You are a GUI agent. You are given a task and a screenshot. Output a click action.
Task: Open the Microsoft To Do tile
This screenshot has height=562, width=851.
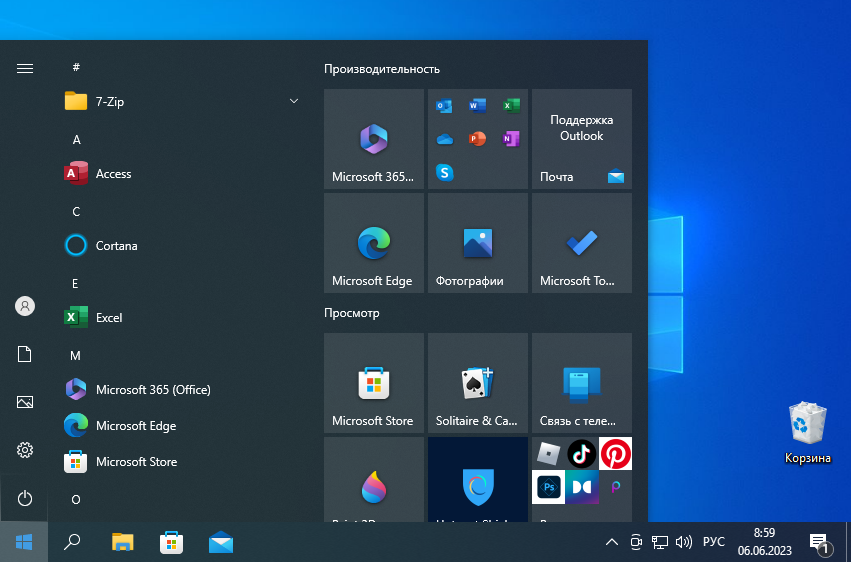pos(582,243)
